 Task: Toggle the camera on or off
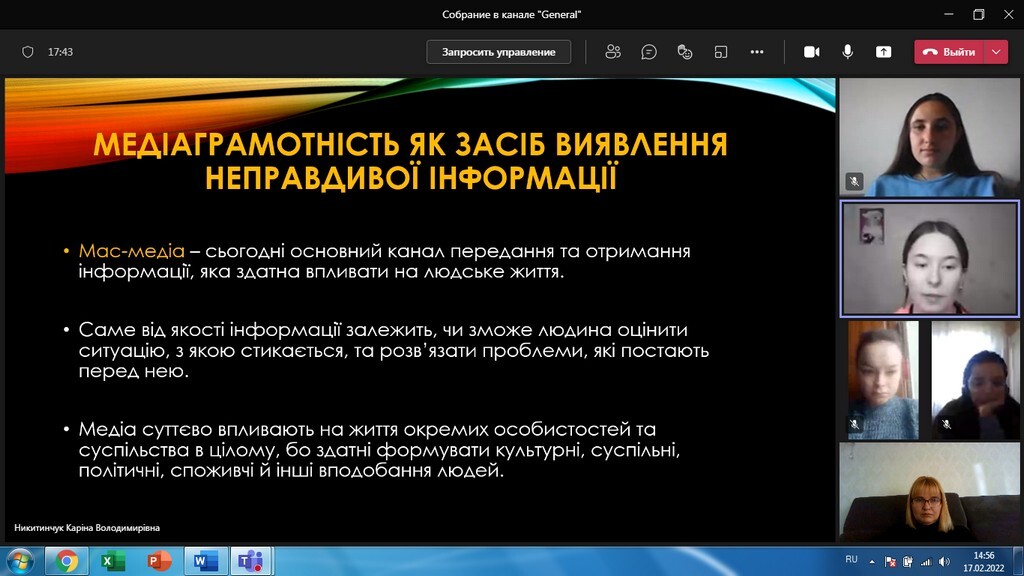812,52
